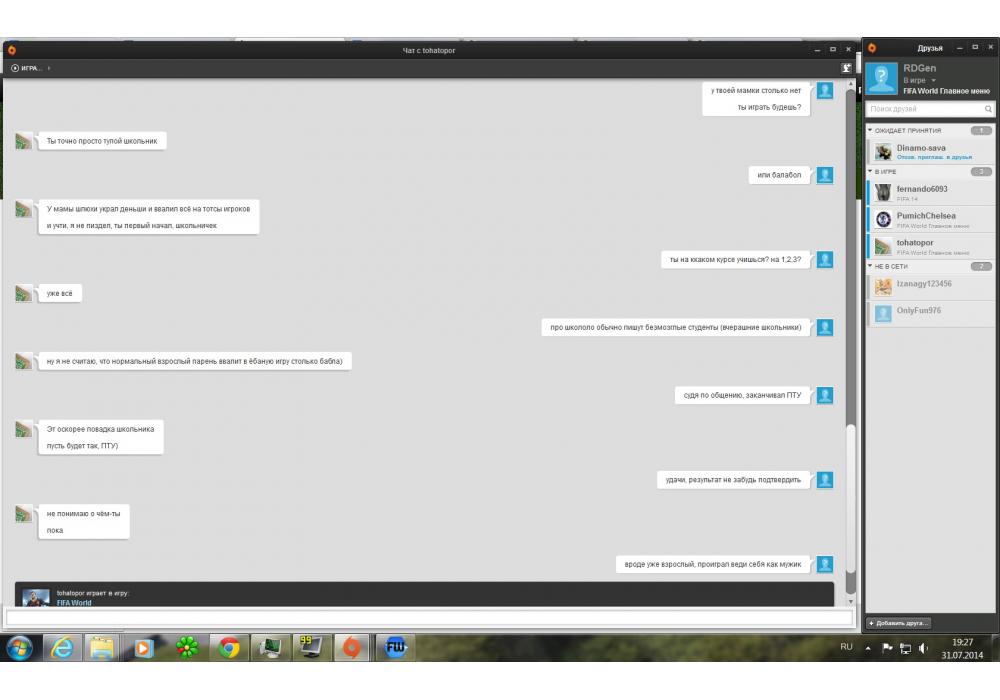The width and height of the screenshot is (1000, 700).
Task: Select offline friend Izanagy123456
Action: click(930, 287)
